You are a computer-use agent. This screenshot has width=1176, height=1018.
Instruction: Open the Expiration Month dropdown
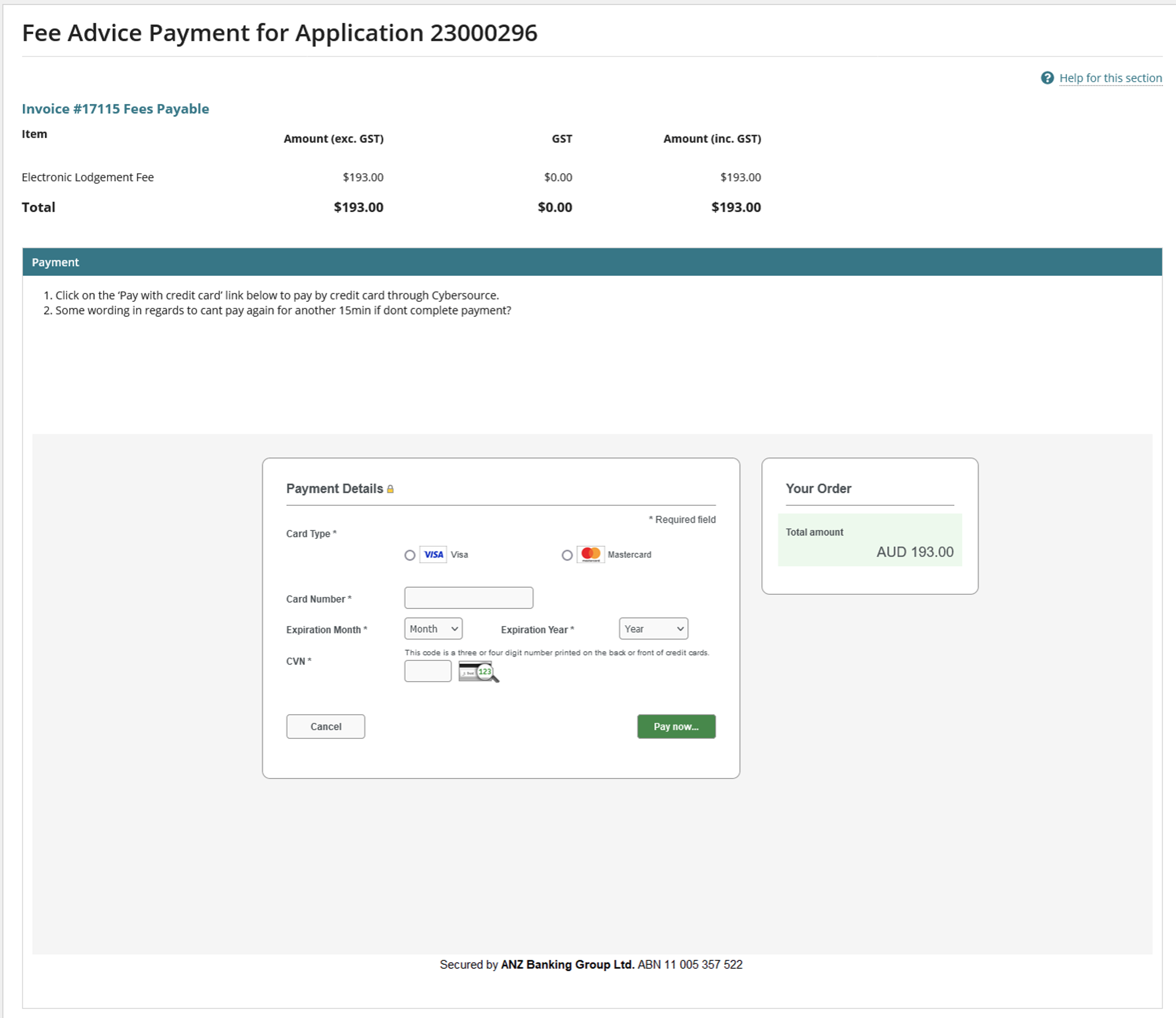tap(433, 629)
